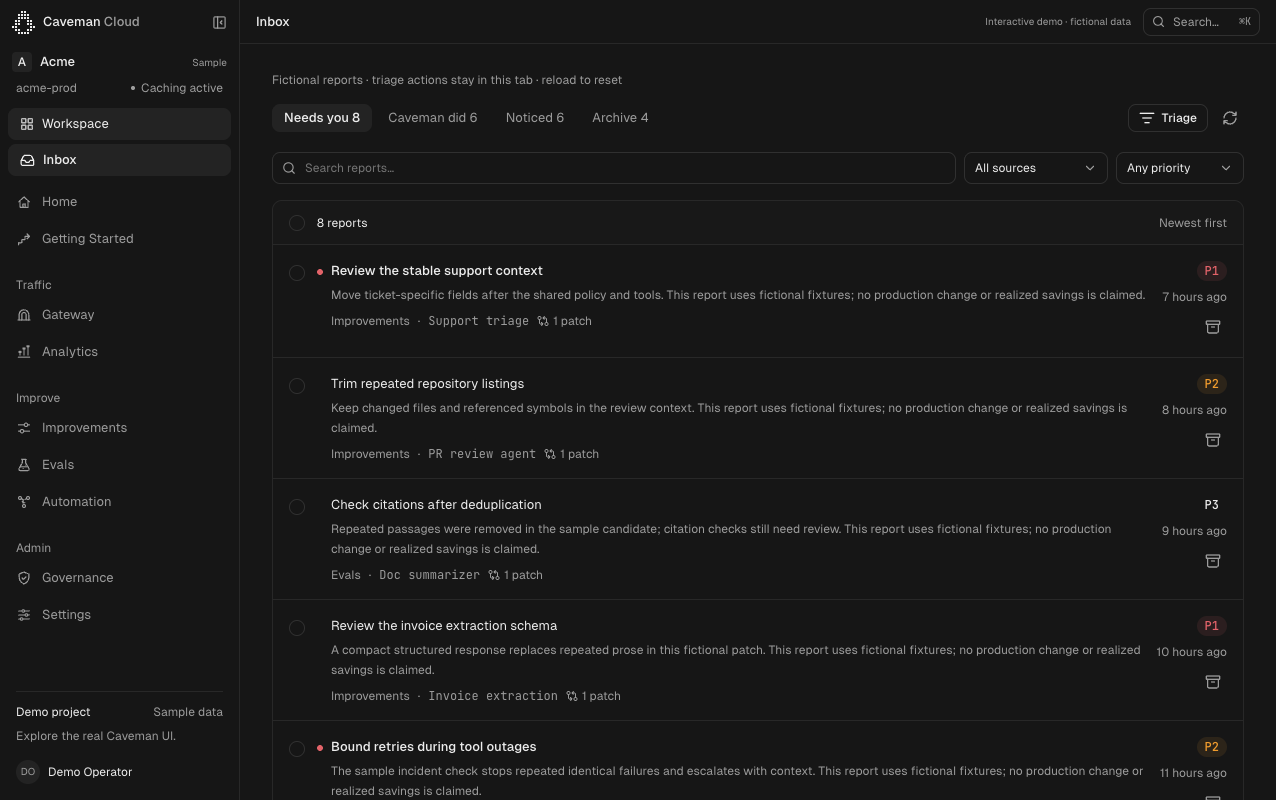Select the 'Bound retries during tool outages' report
This screenshot has height=800, width=1276.
(x=297, y=749)
